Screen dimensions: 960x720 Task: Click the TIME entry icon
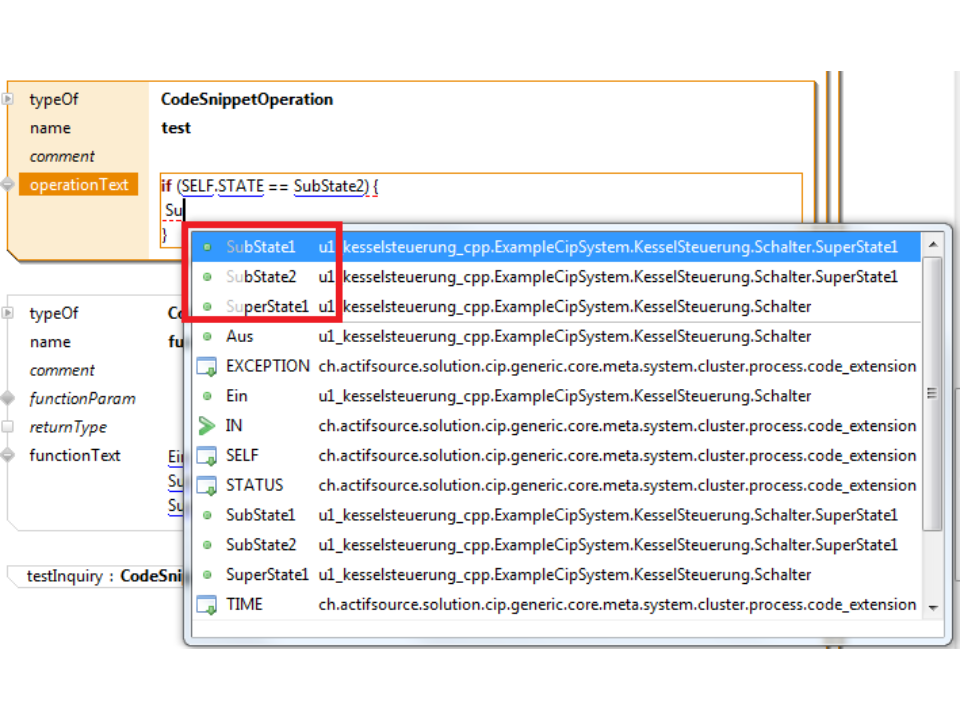click(207, 605)
